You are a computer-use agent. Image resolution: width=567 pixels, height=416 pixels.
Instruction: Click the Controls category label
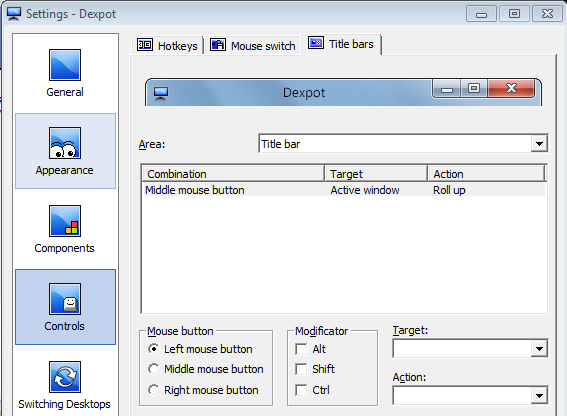coord(64,326)
